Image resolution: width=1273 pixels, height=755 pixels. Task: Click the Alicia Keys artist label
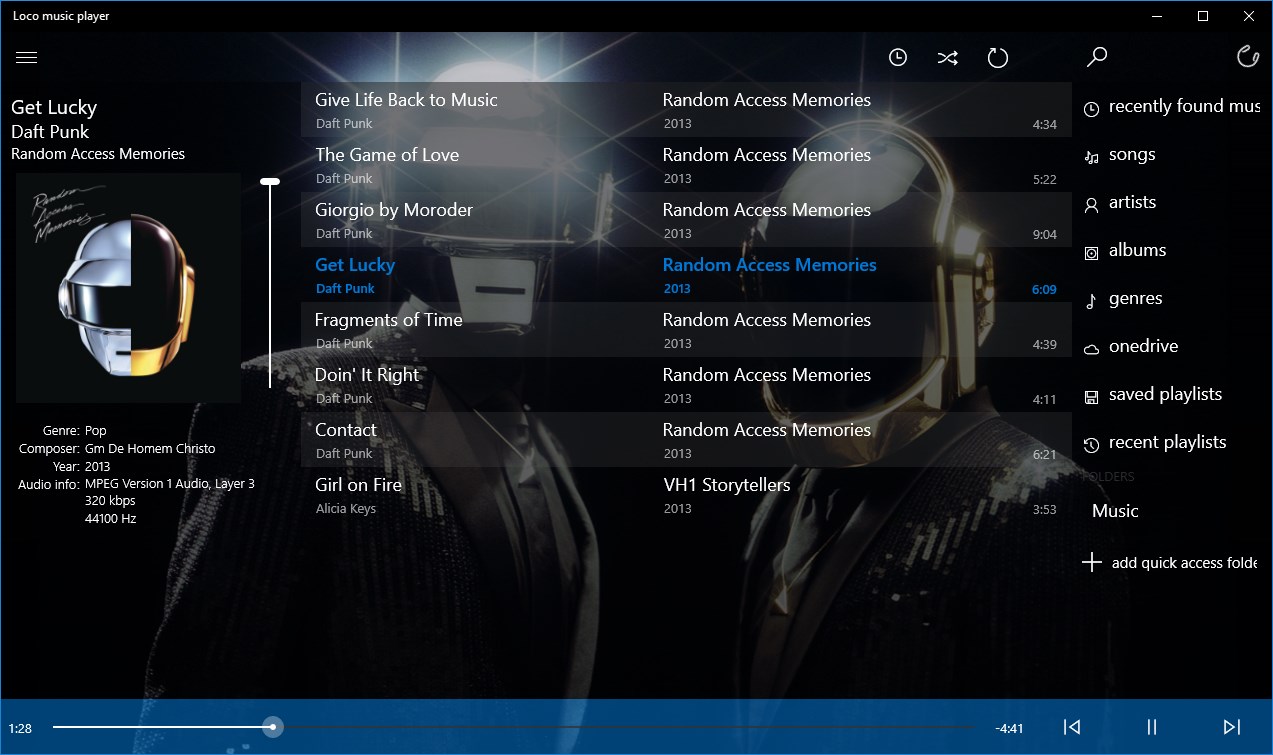346,509
